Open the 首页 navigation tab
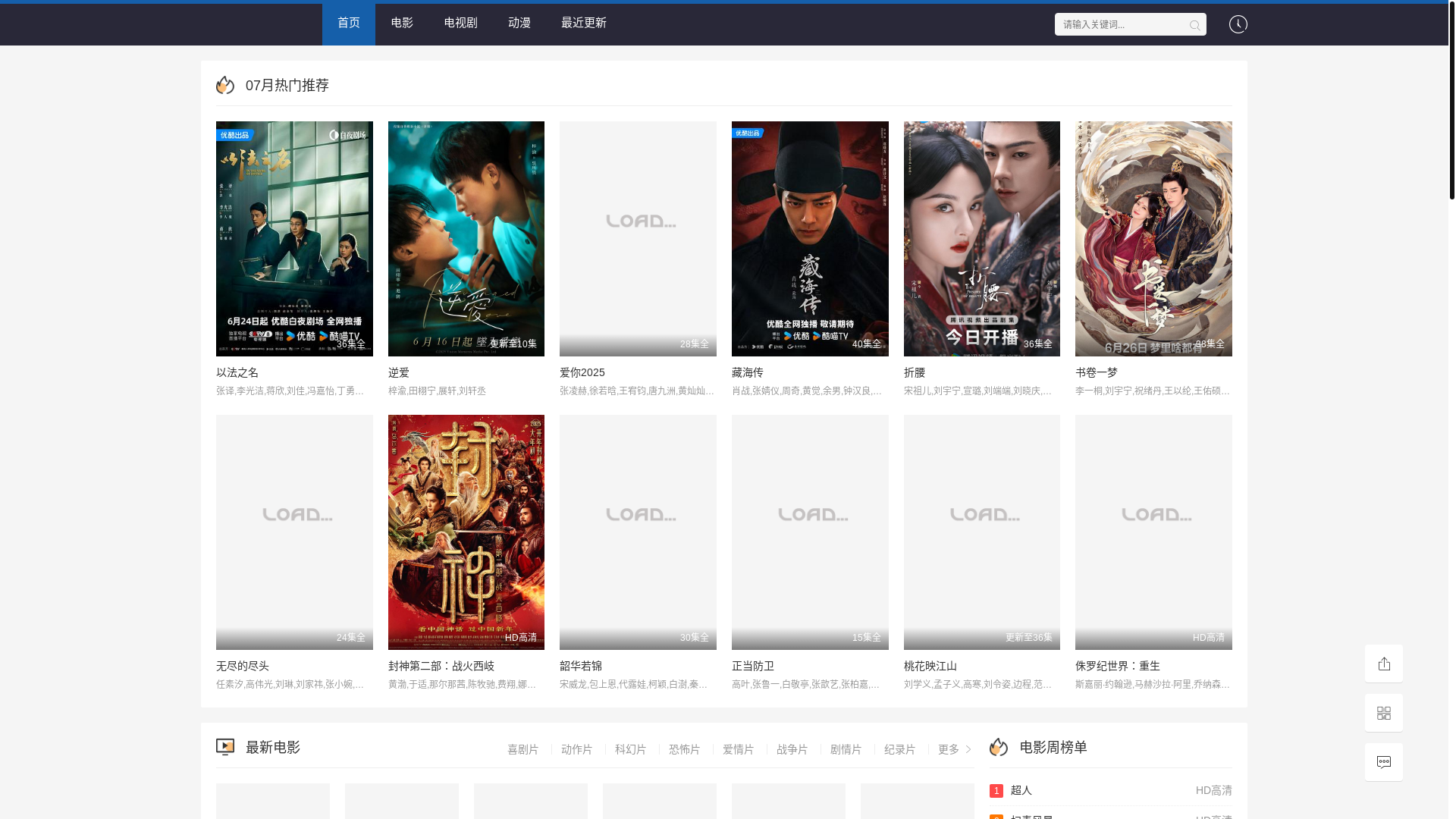1456x819 pixels. (349, 24)
